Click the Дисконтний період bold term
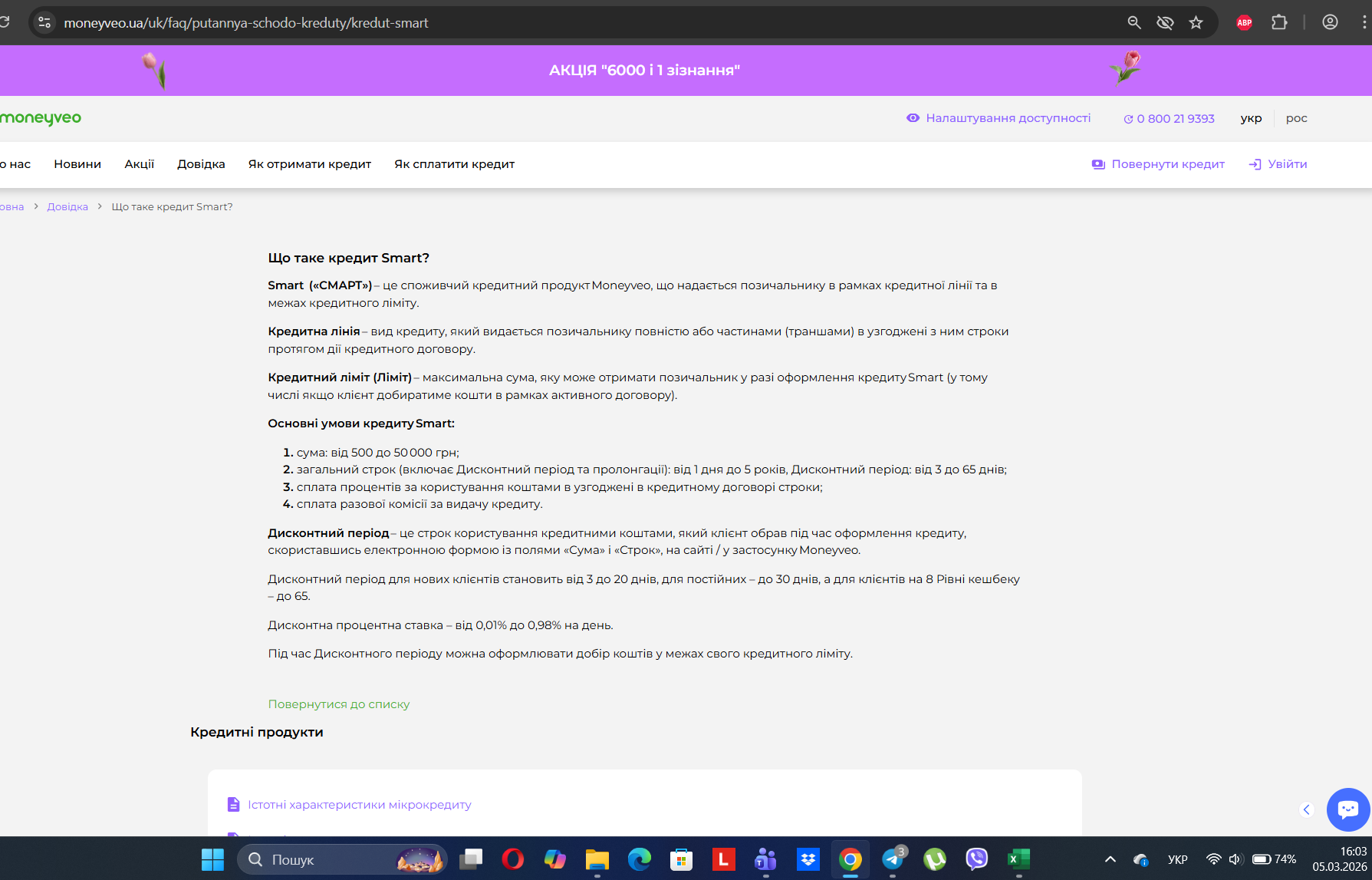1372x880 pixels. tap(328, 533)
